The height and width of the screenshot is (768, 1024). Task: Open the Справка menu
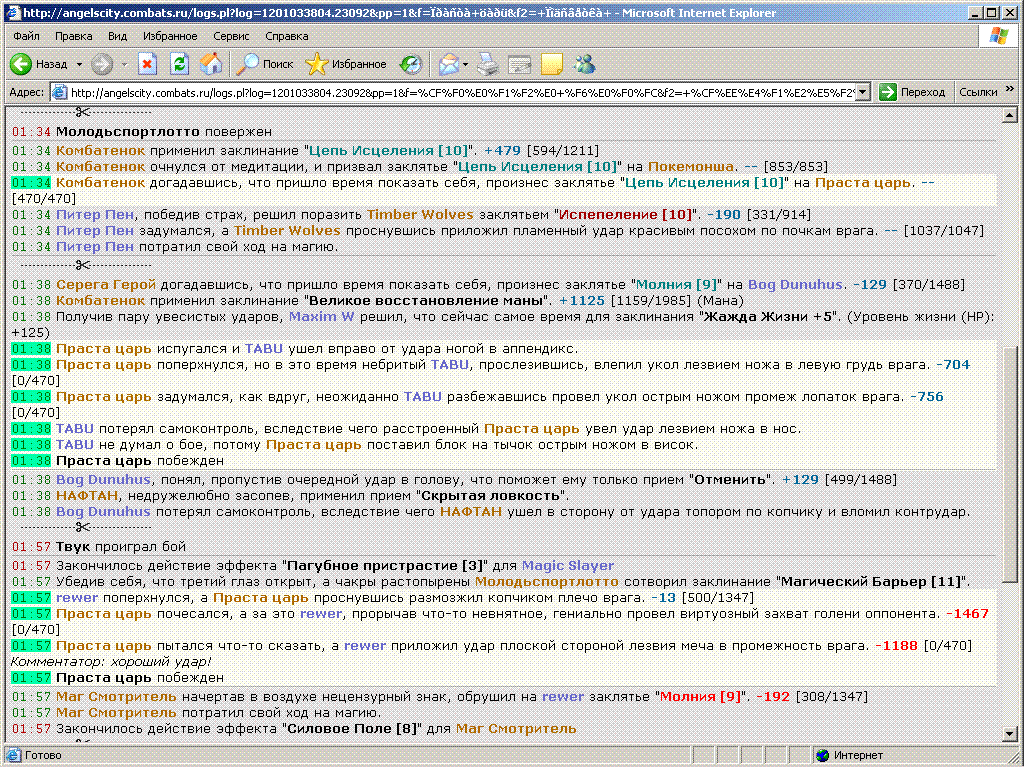[287, 36]
